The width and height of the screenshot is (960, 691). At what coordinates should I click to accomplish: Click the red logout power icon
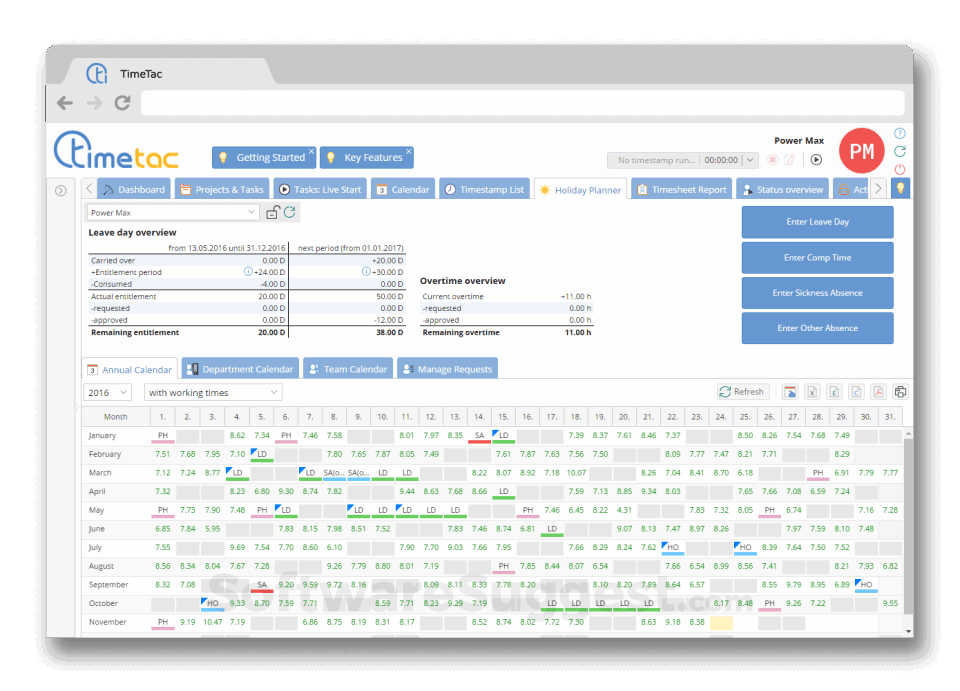[899, 169]
